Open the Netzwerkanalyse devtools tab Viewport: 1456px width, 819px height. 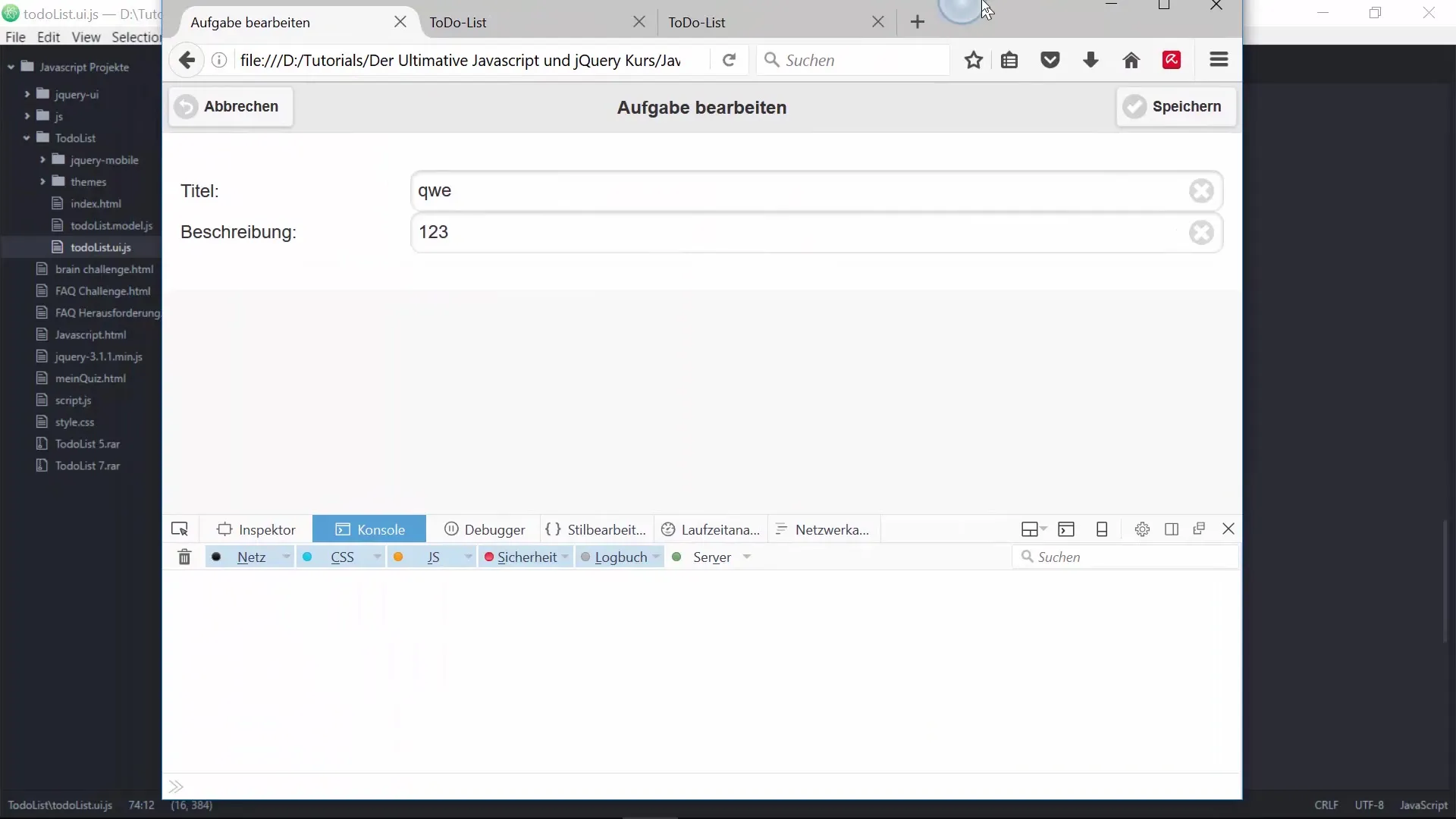pyautogui.click(x=824, y=529)
